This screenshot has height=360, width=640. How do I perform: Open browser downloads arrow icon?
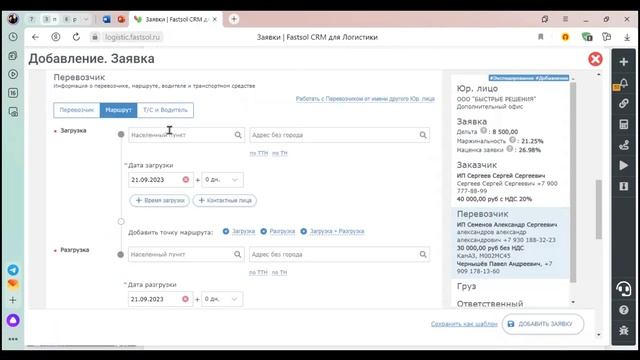point(627,37)
